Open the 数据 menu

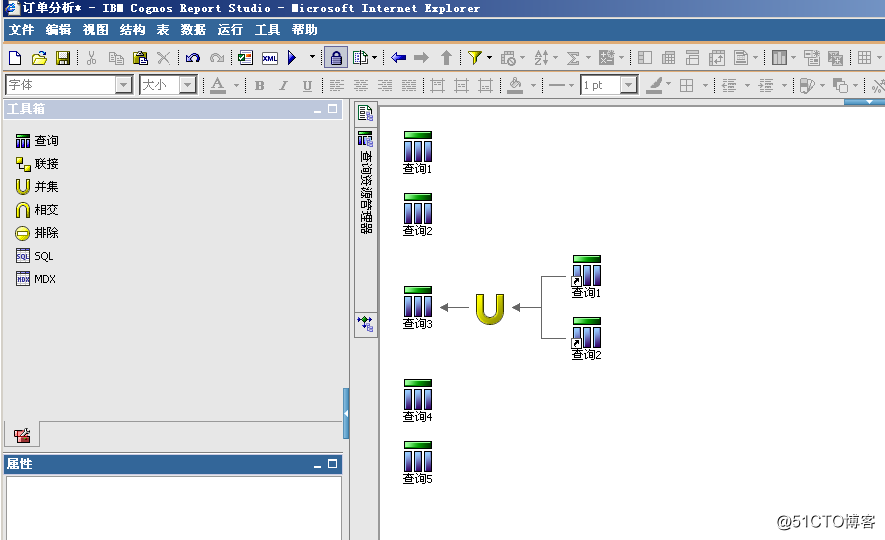coord(193,30)
